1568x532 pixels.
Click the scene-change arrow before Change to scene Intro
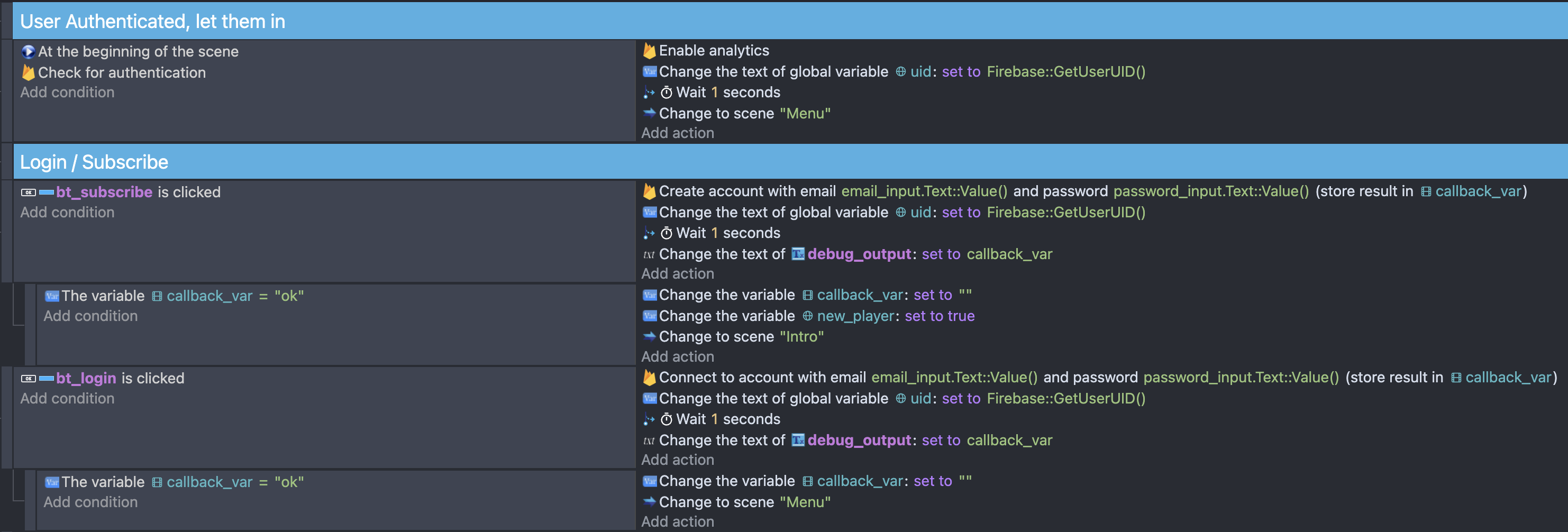click(x=649, y=336)
